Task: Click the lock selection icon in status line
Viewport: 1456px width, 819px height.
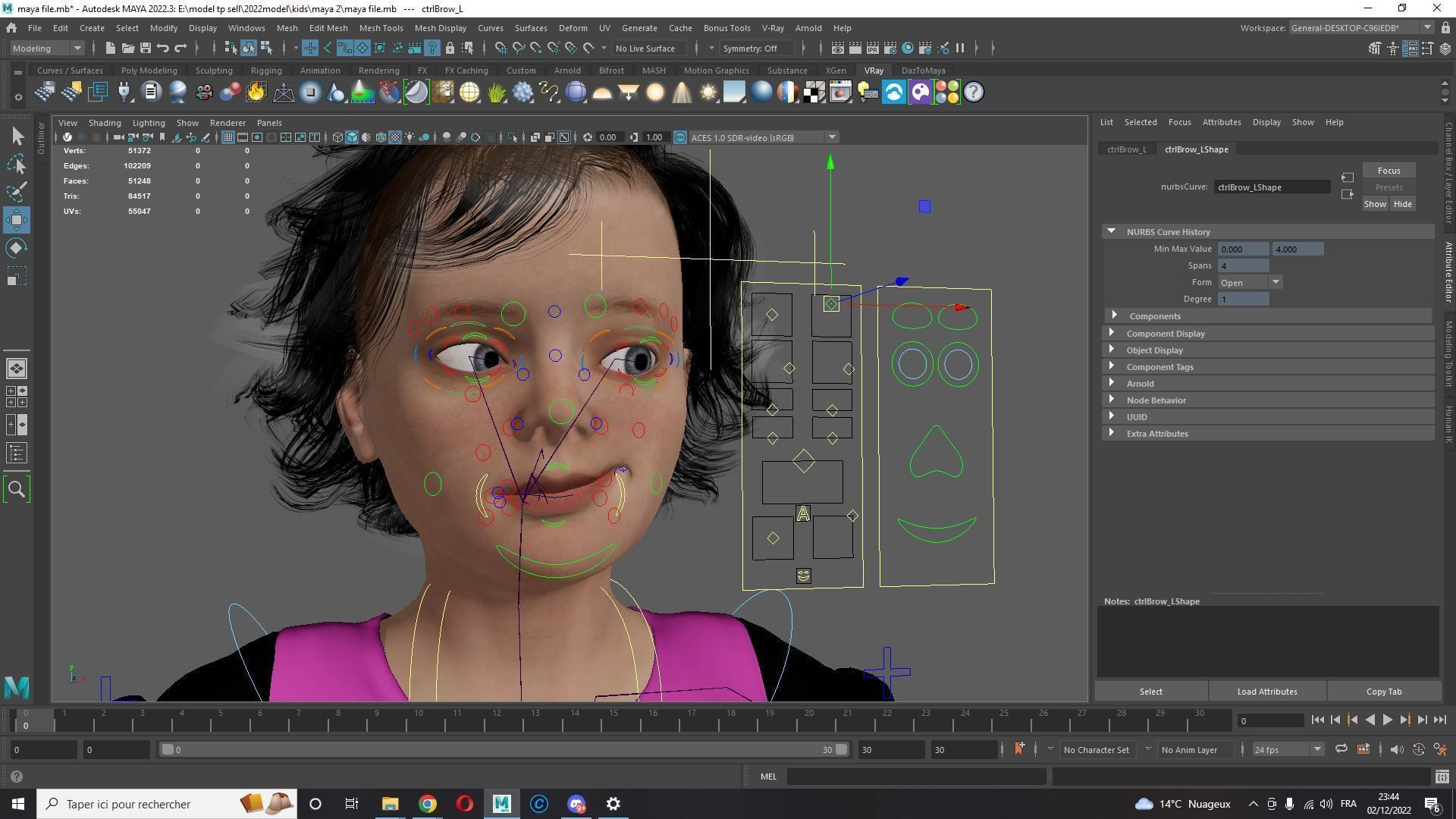Action: 450,49
